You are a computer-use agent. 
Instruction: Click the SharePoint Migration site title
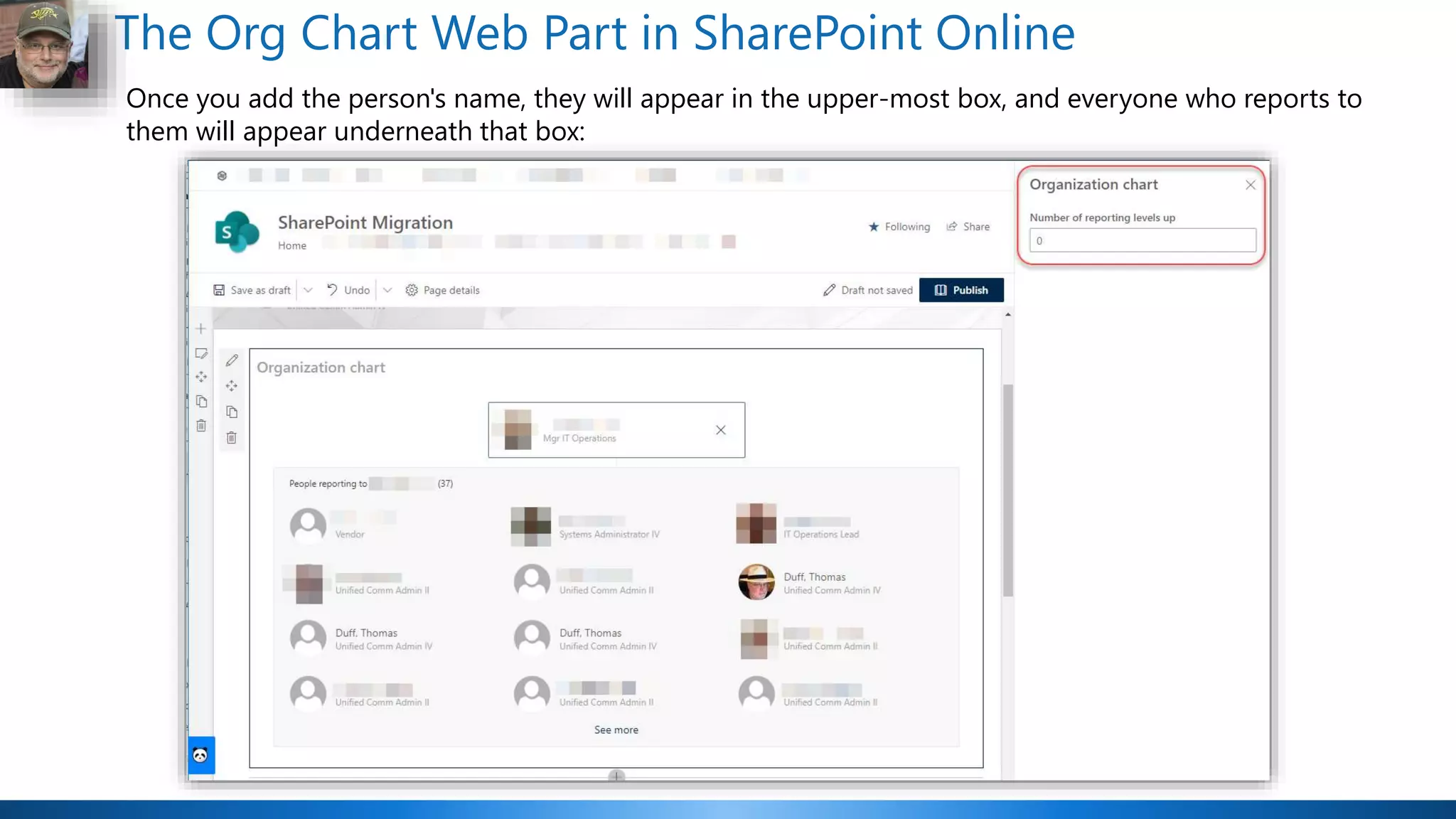point(365,223)
